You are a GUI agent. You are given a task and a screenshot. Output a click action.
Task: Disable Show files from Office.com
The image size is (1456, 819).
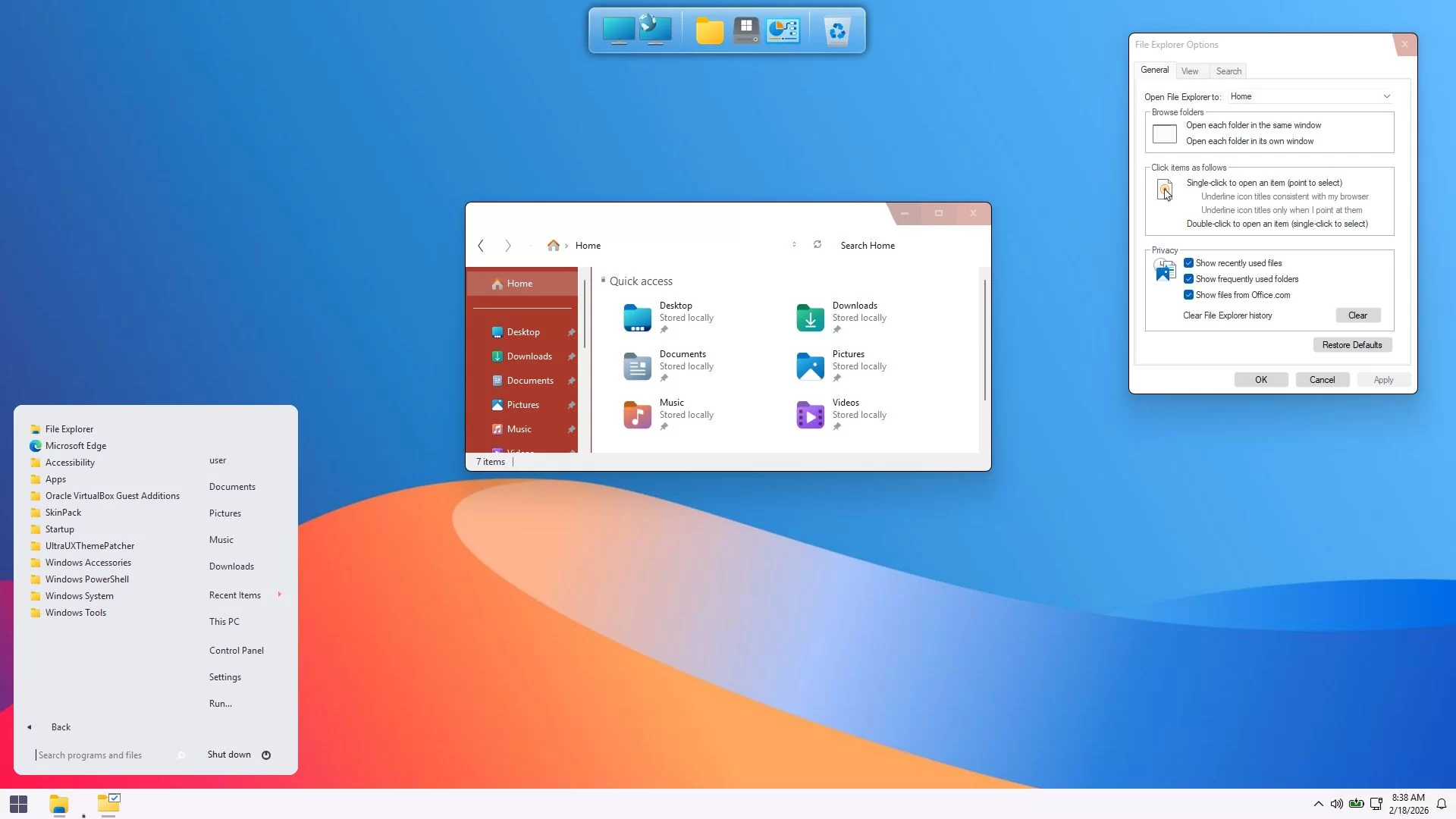pos(1188,295)
